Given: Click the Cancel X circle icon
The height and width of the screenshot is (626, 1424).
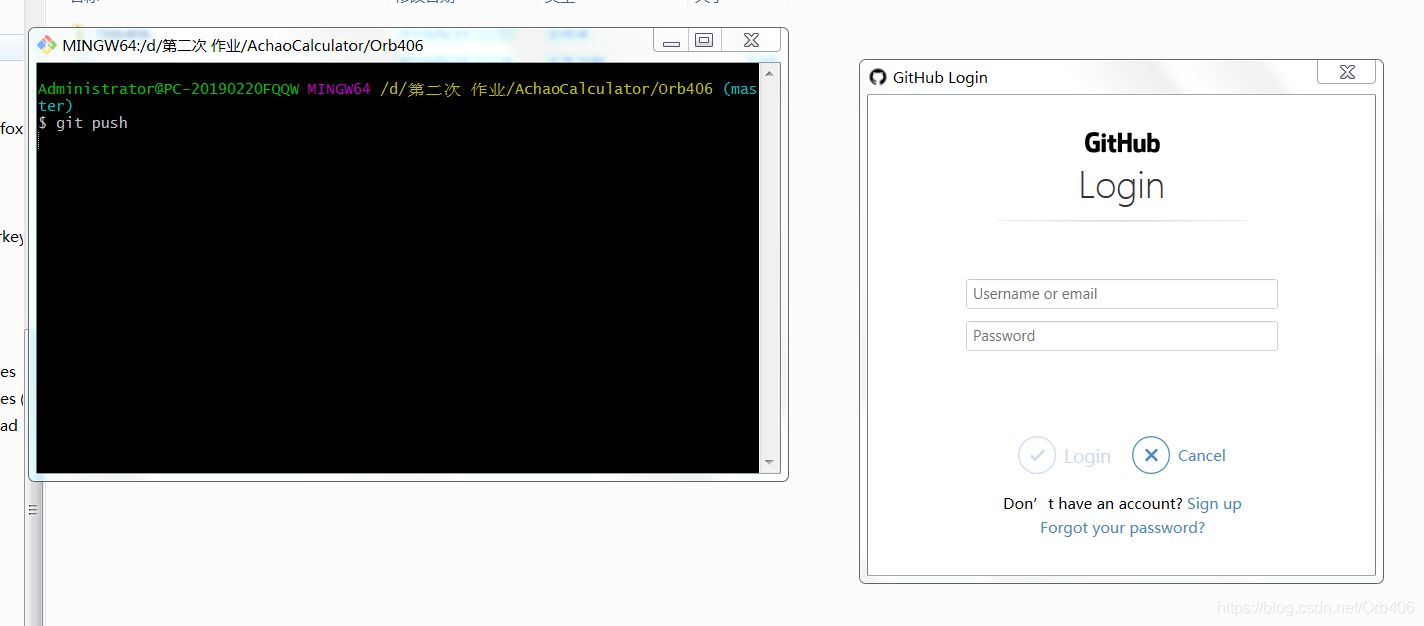Looking at the screenshot, I should pyautogui.click(x=1151, y=455).
